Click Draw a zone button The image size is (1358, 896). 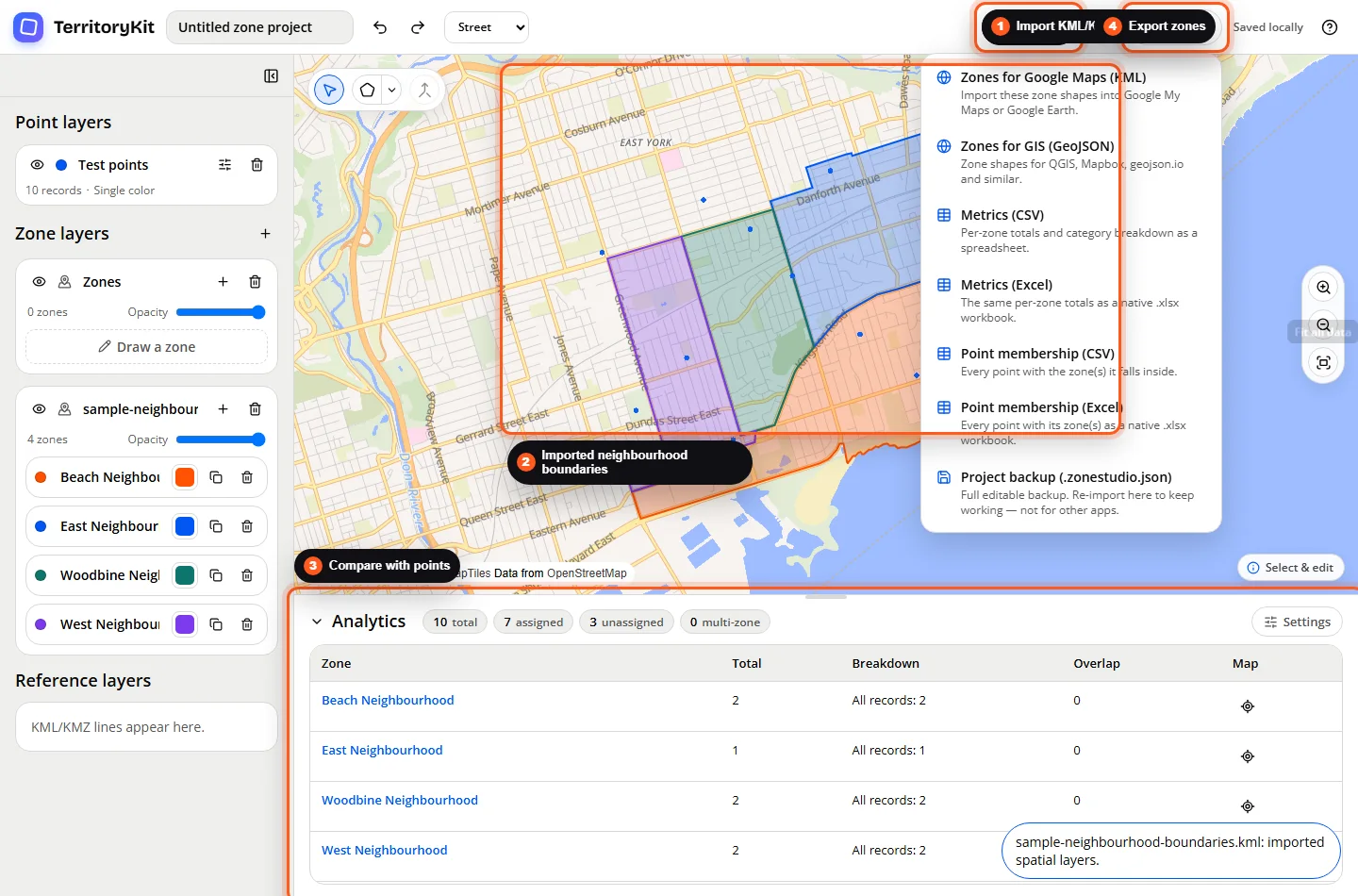pos(146,347)
